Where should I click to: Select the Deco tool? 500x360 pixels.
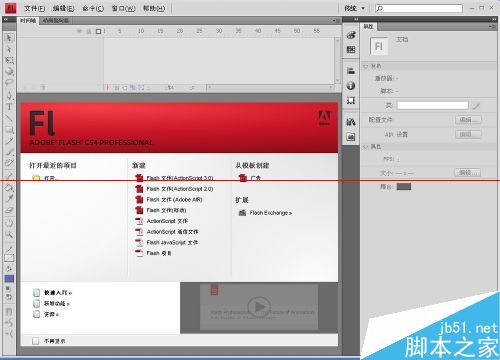(x=9, y=163)
